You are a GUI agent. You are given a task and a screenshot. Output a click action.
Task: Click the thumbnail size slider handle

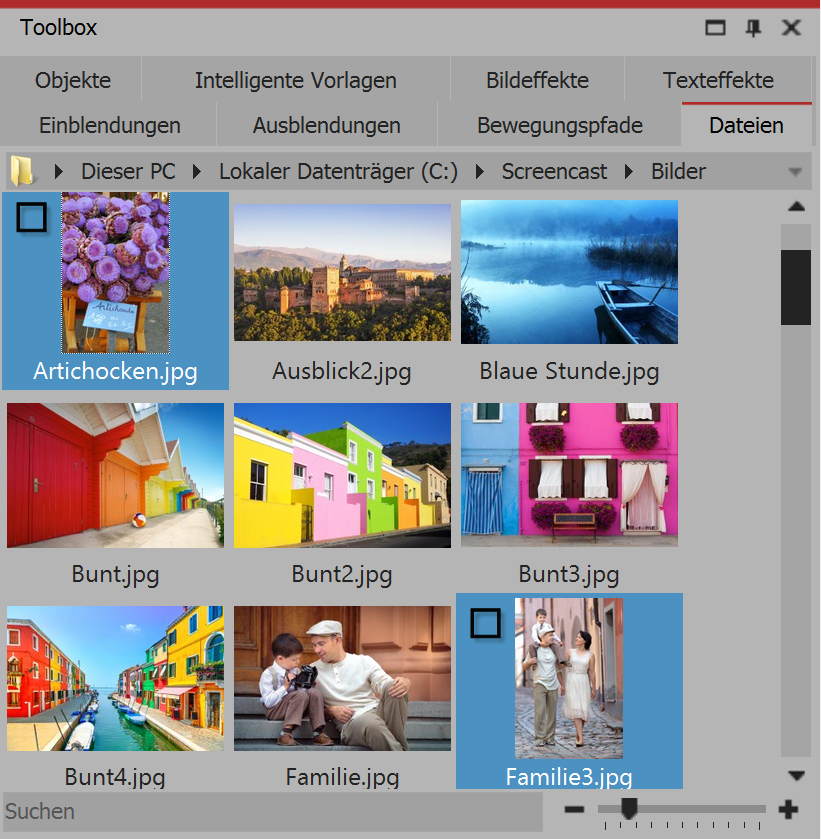(629, 807)
